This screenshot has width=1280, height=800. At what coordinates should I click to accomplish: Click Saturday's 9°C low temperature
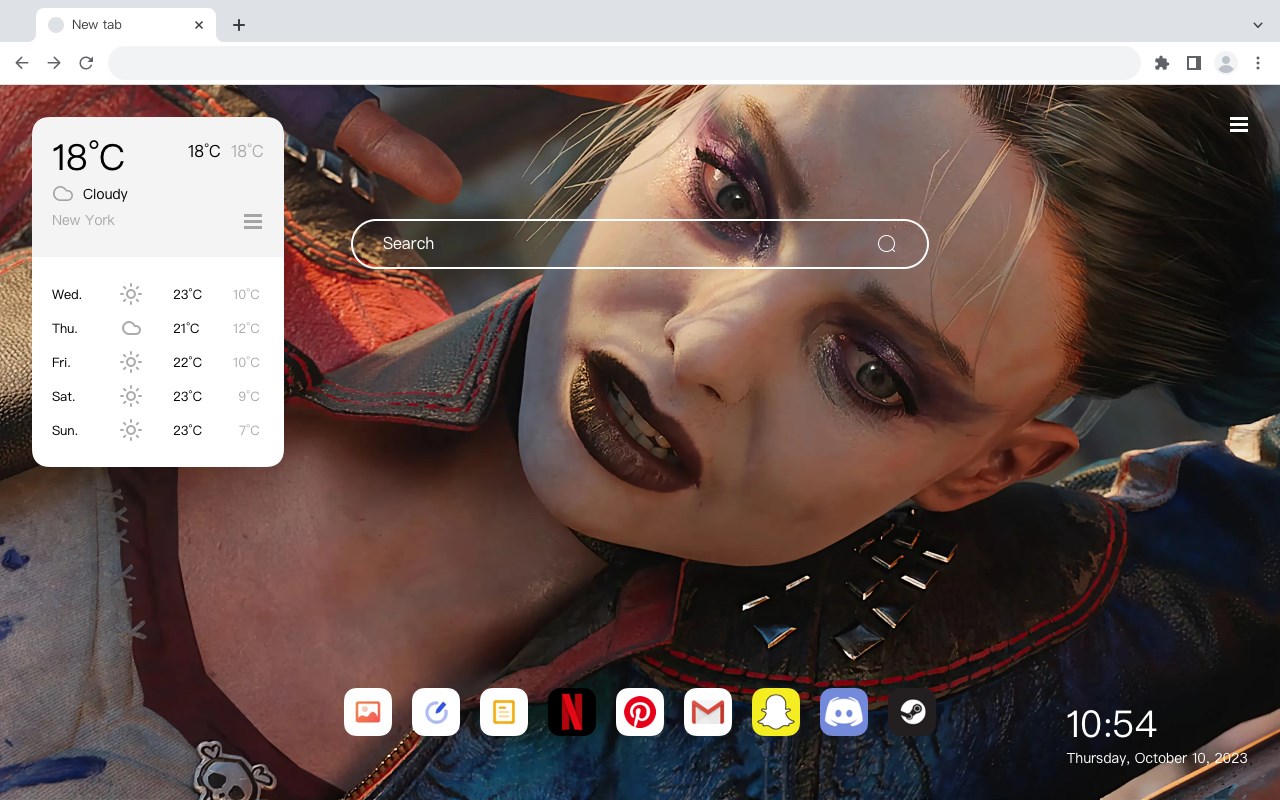pos(249,396)
